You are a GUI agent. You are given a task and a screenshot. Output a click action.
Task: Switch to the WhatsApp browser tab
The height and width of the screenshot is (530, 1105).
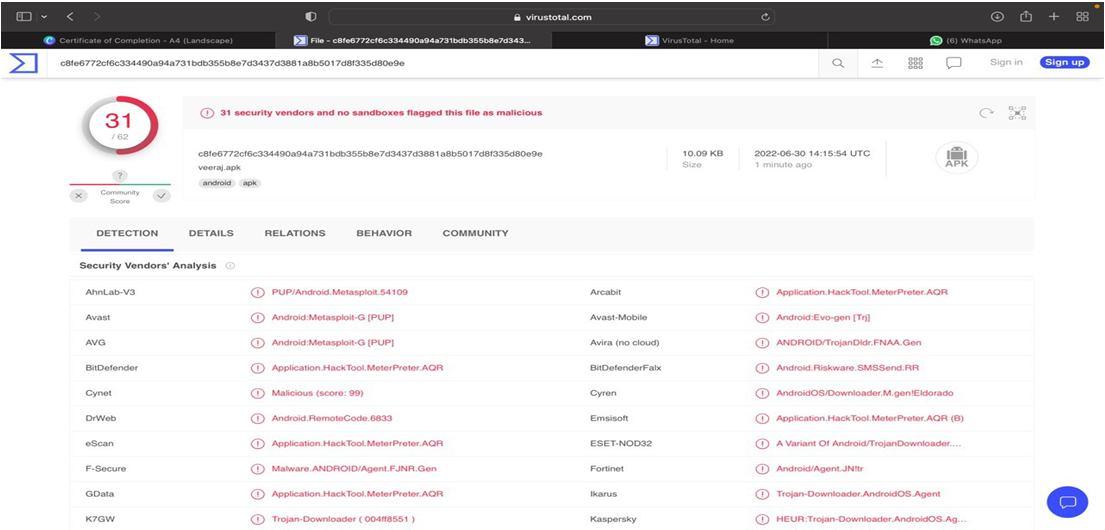click(x=965, y=41)
